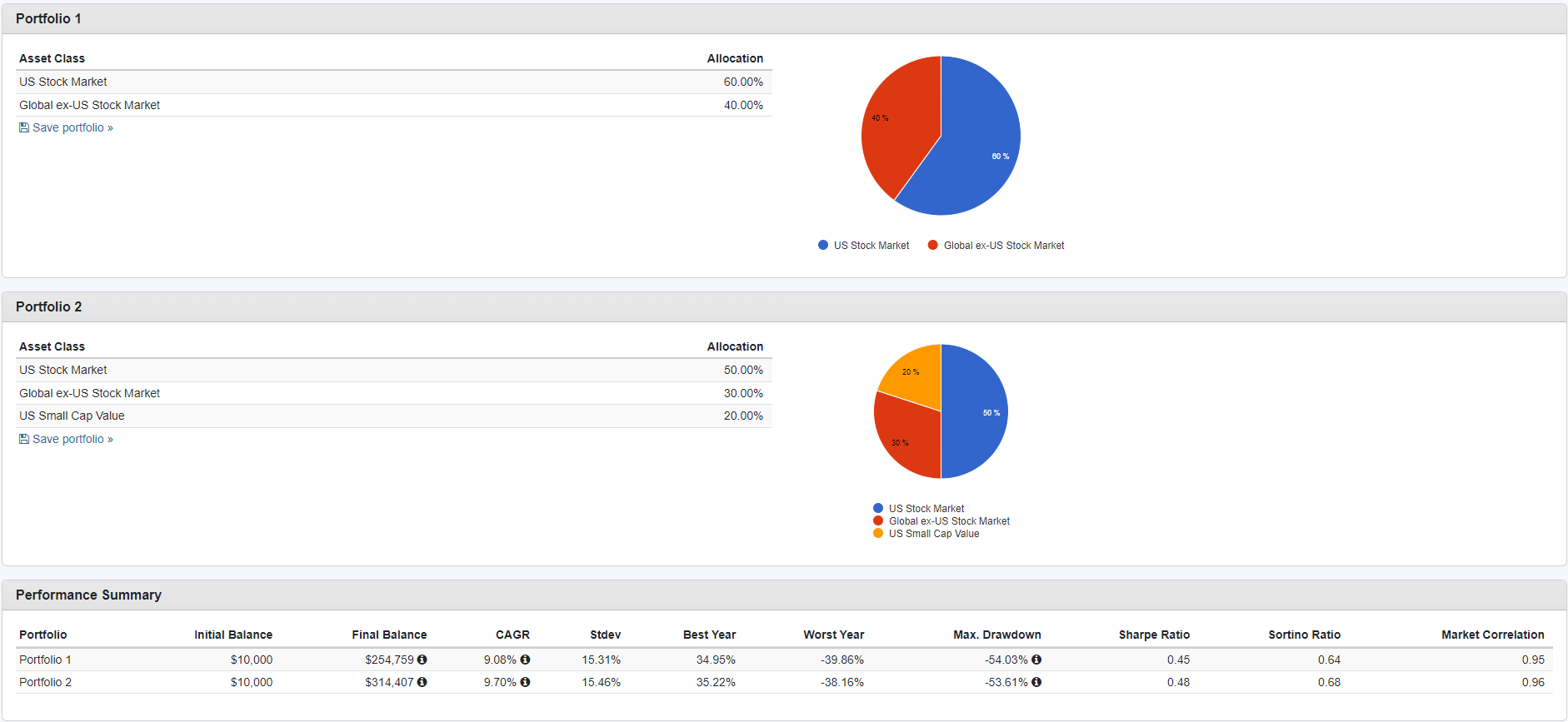This screenshot has height=722, width=1568.
Task: Open the info icon next to 9.70% CAGR
Action: (x=525, y=682)
